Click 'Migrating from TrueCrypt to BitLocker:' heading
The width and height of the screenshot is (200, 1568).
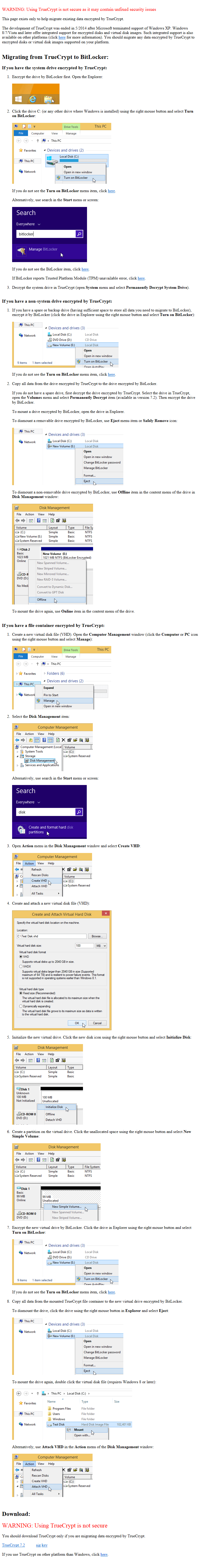tap(55, 57)
